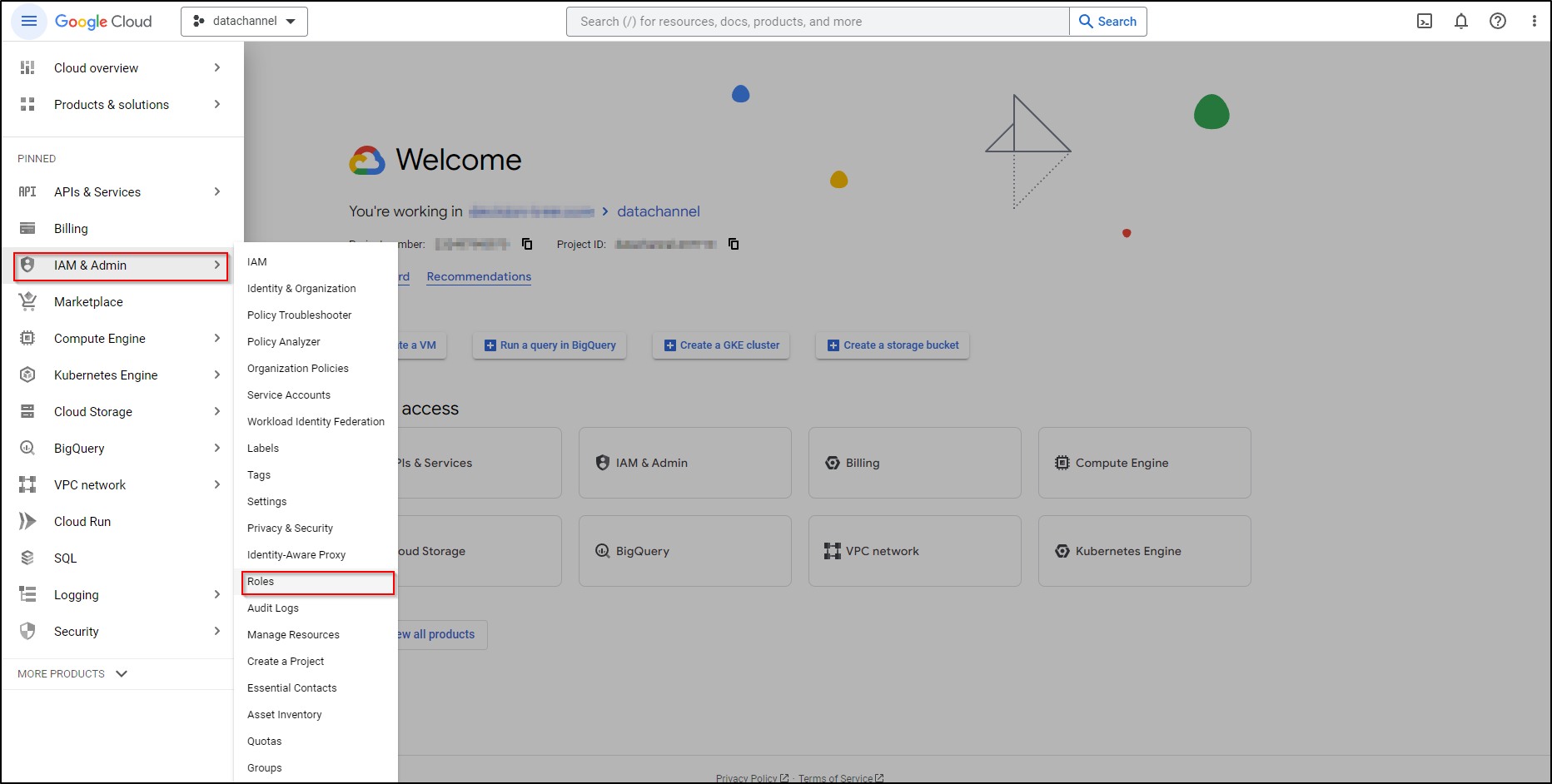Click the IAM & Admin shield icon in sidebar
The image size is (1552, 784).
(x=27, y=265)
